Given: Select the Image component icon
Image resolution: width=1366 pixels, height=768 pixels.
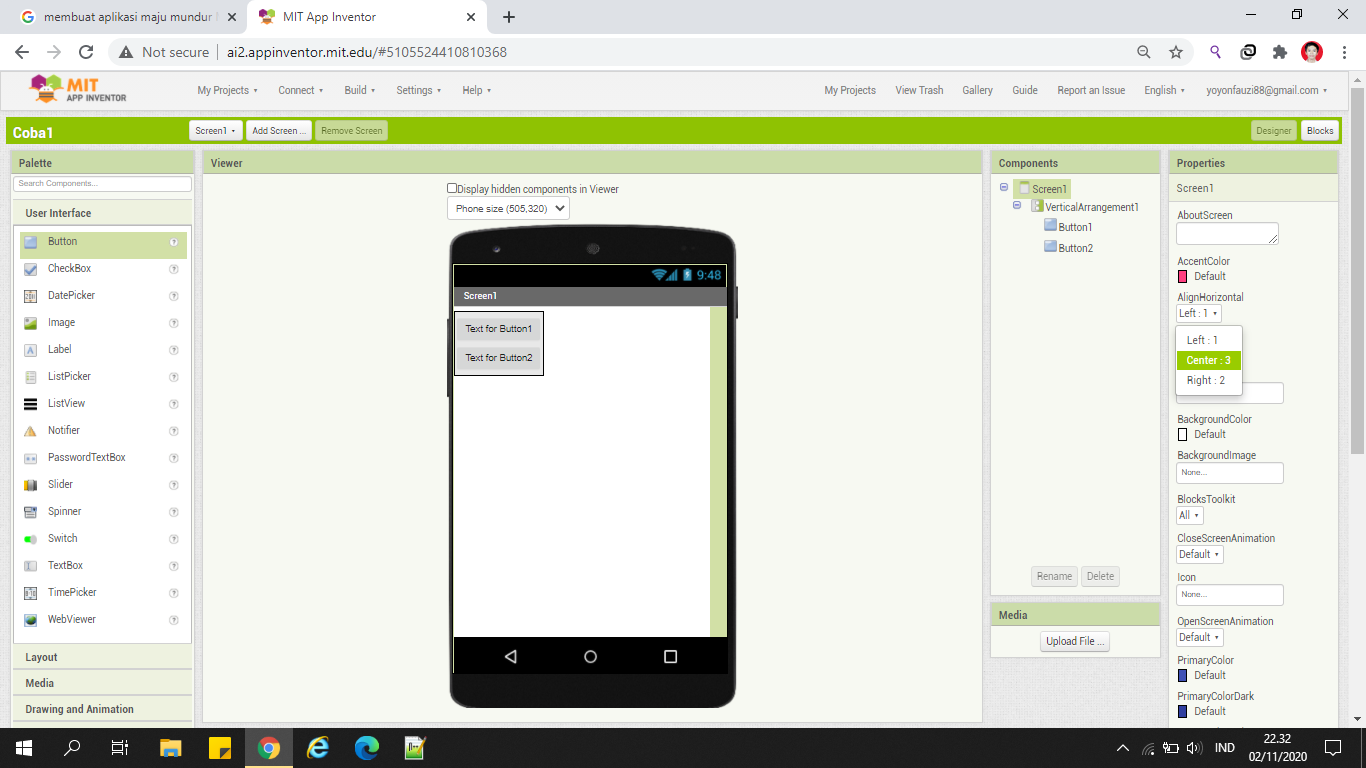Looking at the screenshot, I should tap(31, 323).
